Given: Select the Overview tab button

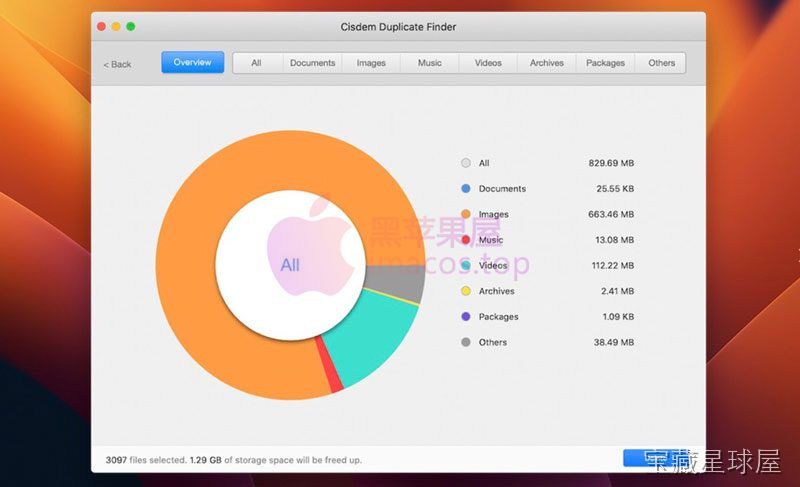Looking at the screenshot, I should (192, 62).
